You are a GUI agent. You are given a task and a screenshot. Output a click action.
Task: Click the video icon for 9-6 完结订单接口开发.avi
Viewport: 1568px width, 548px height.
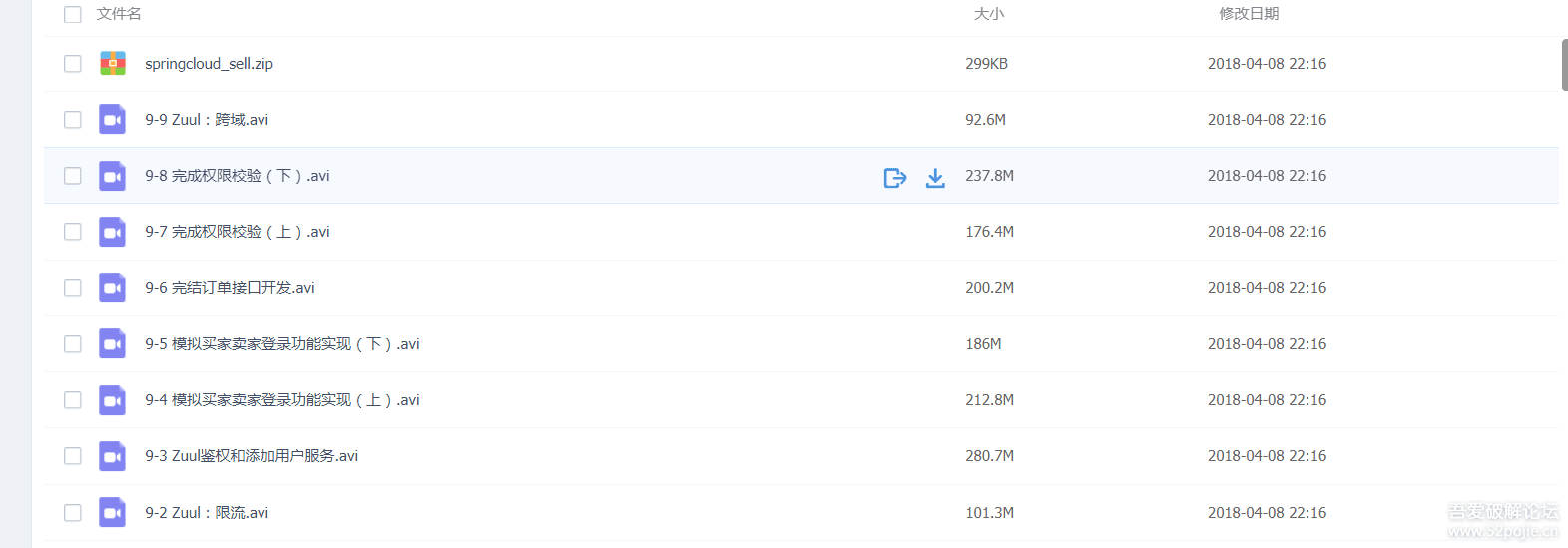(x=113, y=287)
